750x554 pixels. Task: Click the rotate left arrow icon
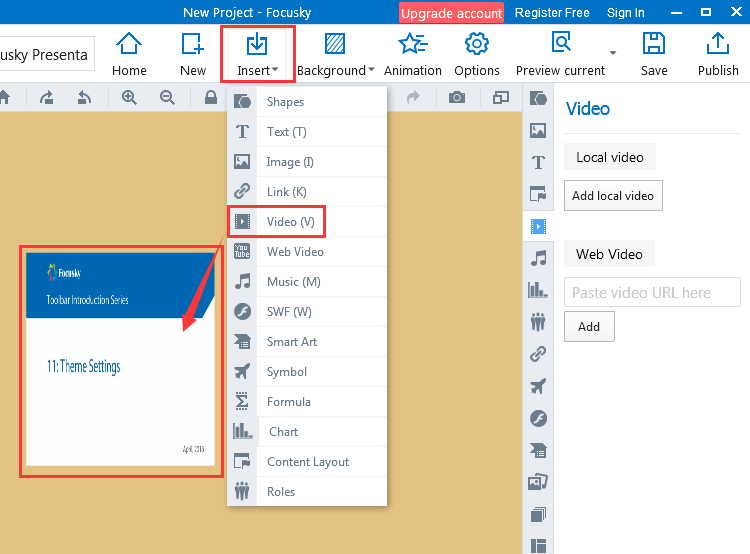coord(84,98)
